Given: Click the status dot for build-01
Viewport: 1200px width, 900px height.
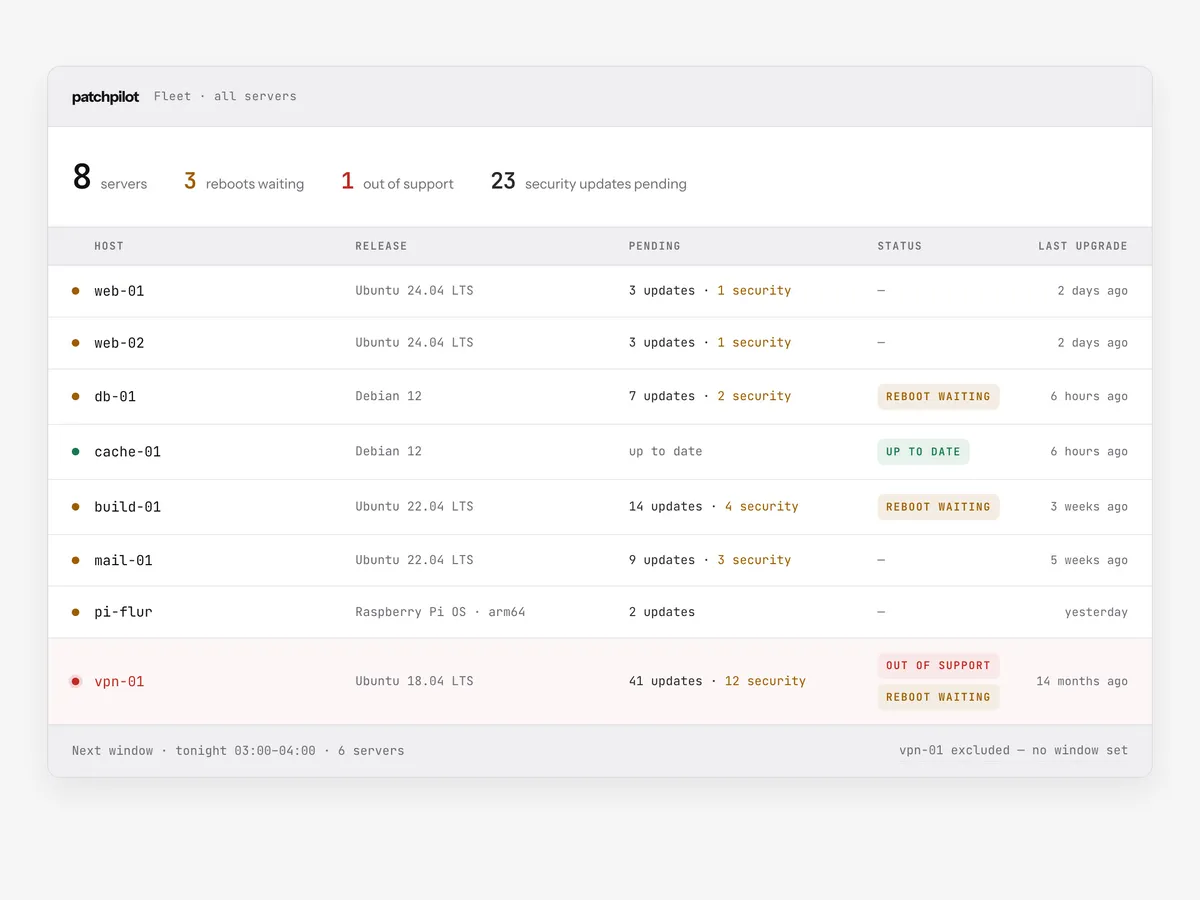Looking at the screenshot, I should [75, 507].
